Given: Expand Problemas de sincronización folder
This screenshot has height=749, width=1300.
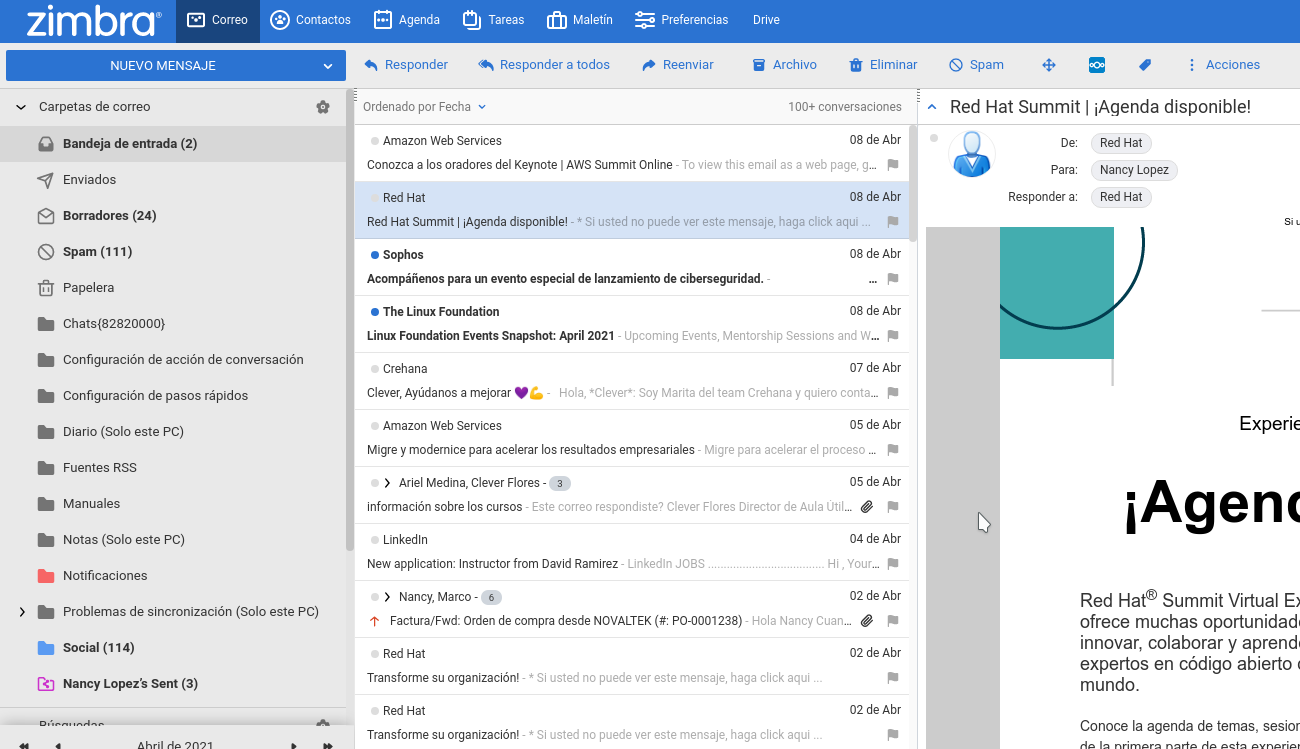Looking at the screenshot, I should click(22, 612).
